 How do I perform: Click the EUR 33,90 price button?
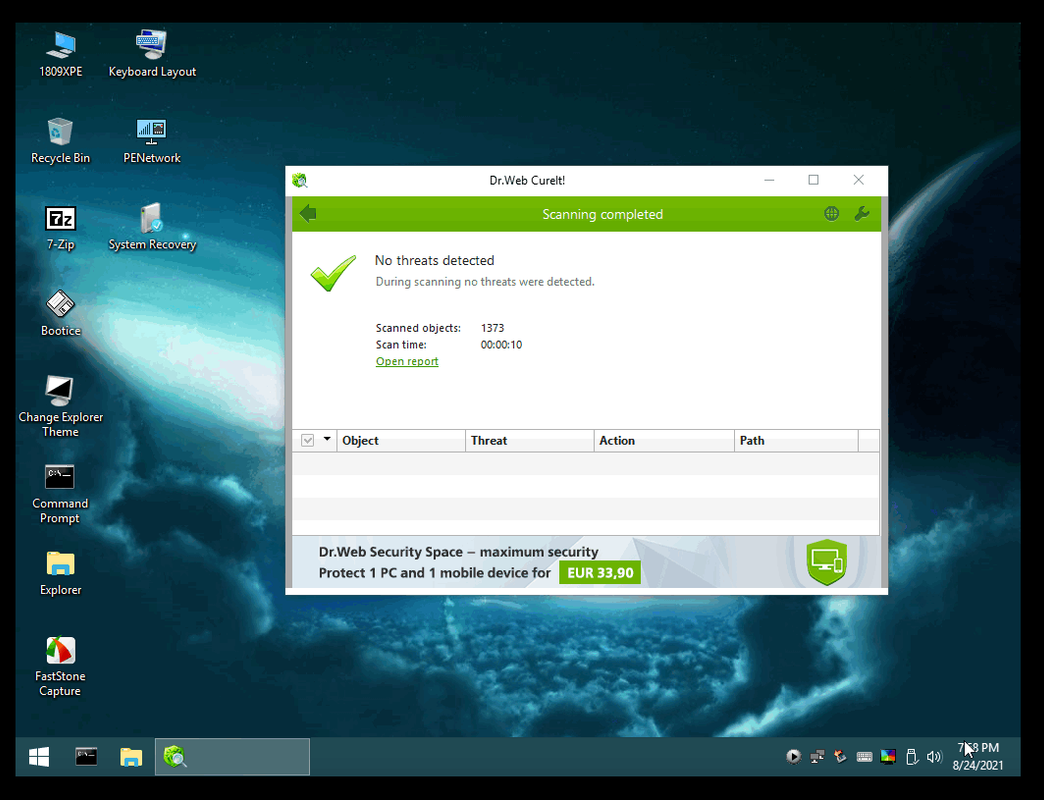pyautogui.click(x=600, y=573)
